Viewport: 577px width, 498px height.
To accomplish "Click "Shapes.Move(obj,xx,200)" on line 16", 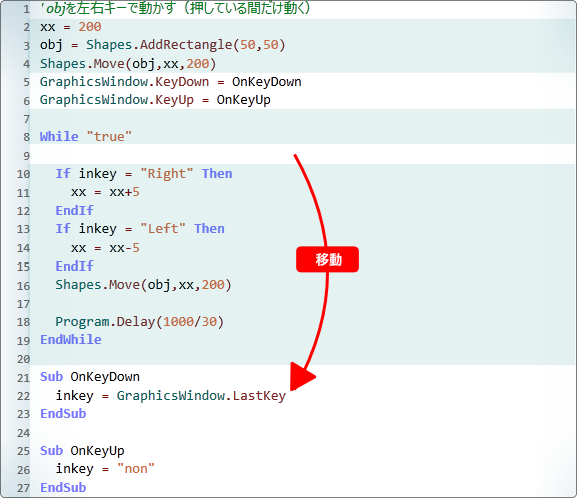I will click(x=143, y=285).
